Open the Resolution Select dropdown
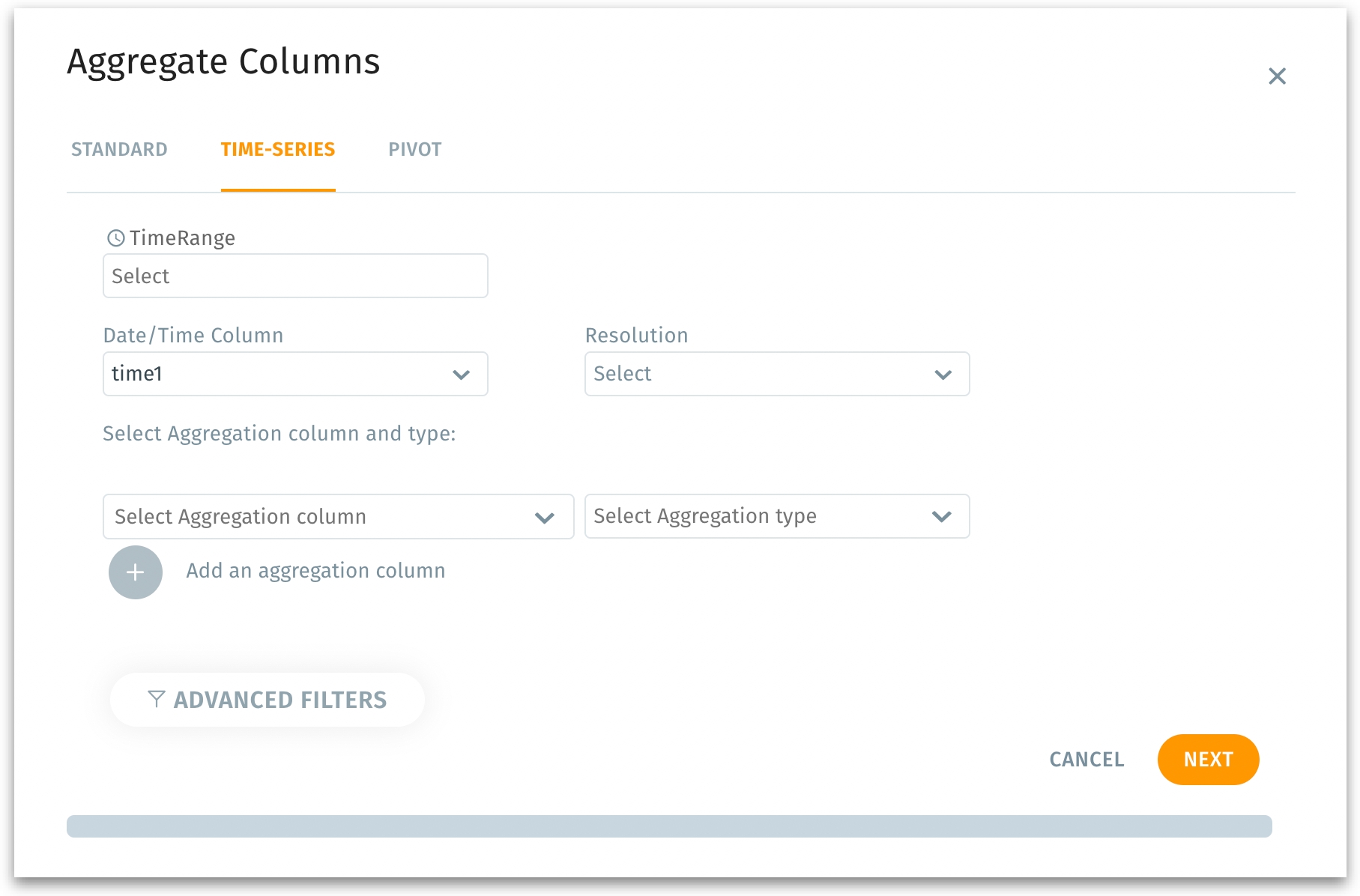 coord(757,374)
